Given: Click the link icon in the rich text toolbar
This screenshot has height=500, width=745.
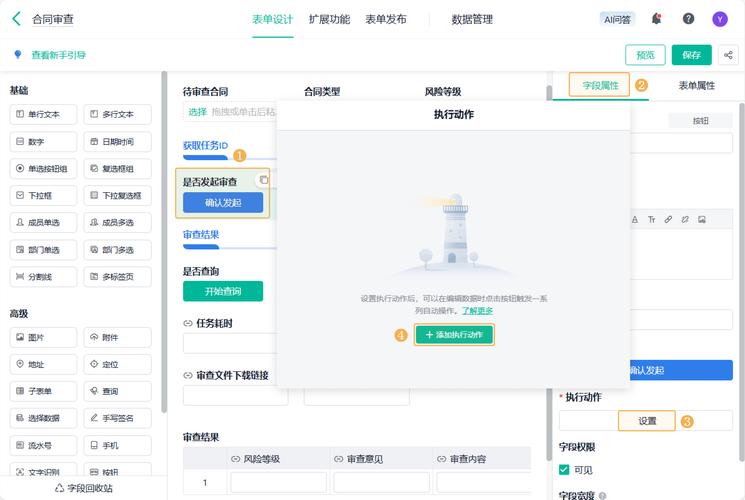Looking at the screenshot, I should click(668, 220).
